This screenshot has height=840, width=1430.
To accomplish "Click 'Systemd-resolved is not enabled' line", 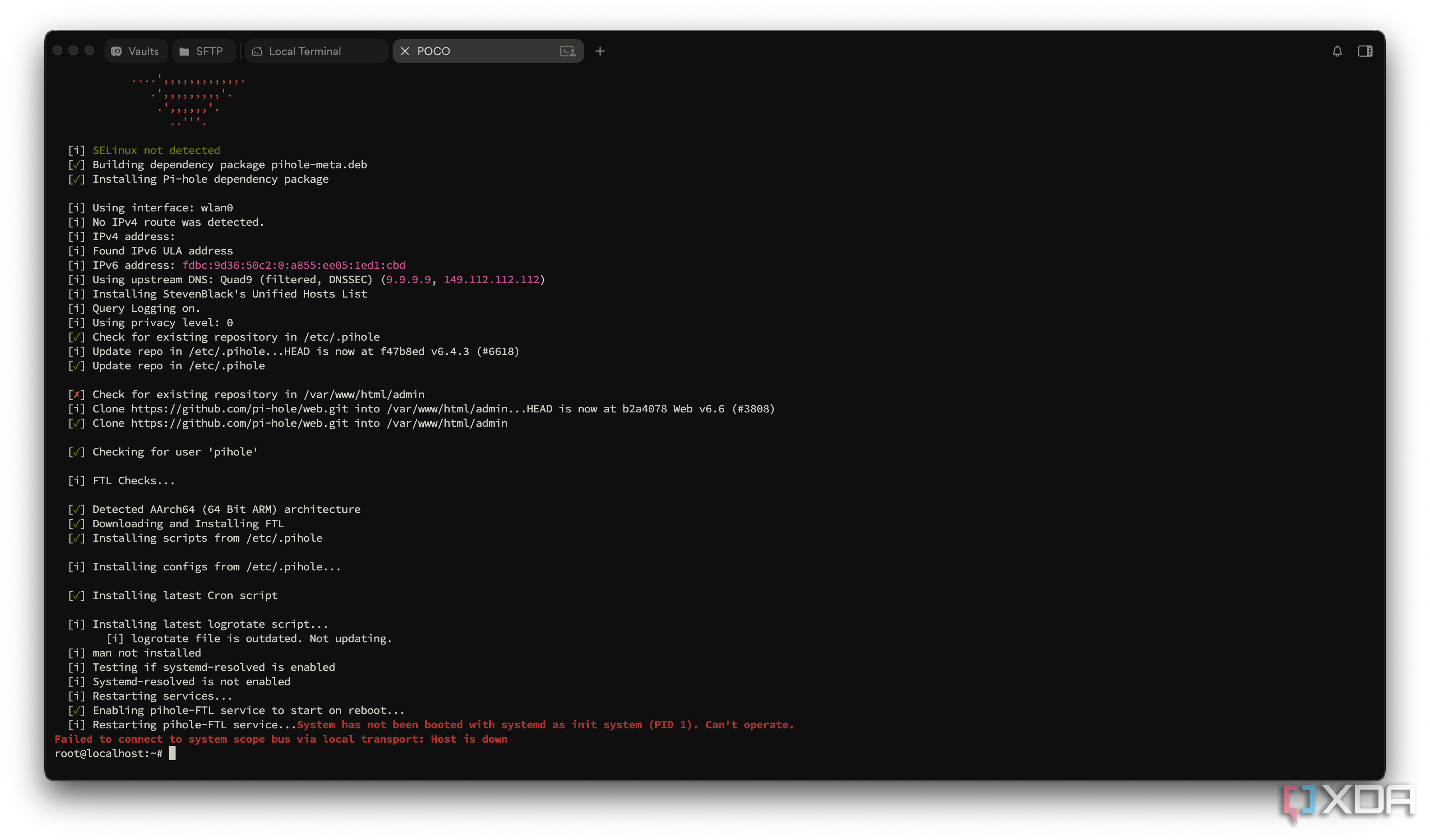I will click(179, 681).
